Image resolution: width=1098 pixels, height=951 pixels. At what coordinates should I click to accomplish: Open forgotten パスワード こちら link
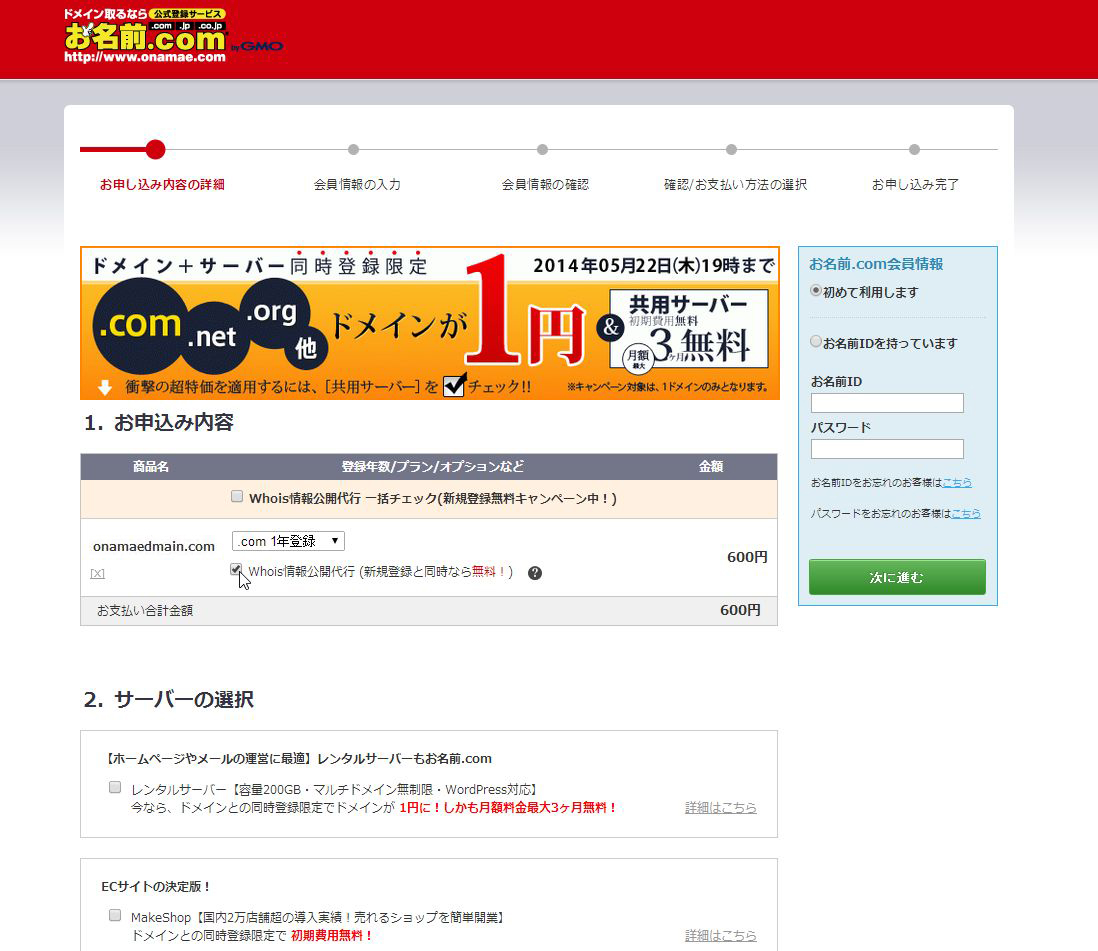click(966, 513)
